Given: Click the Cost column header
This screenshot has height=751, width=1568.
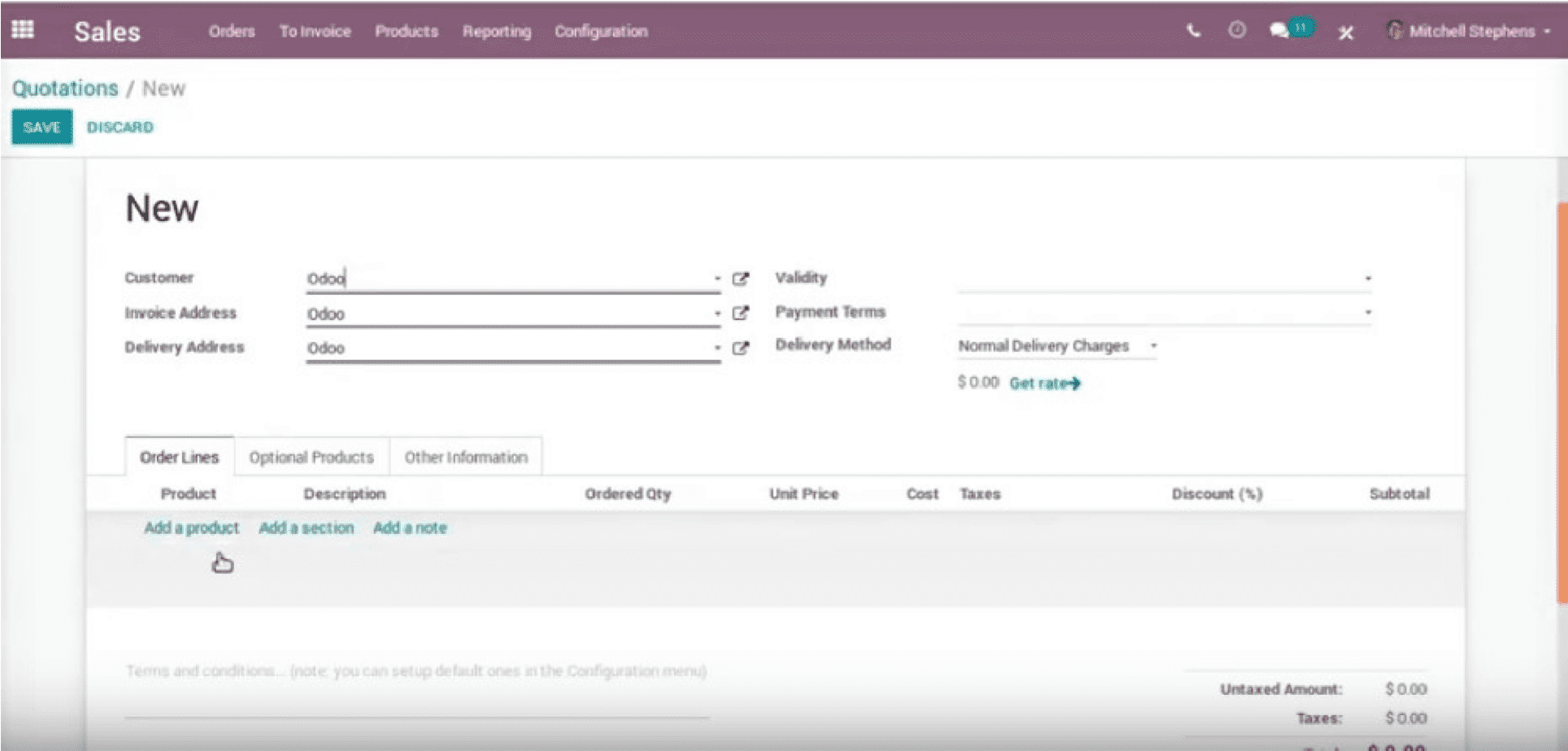Looking at the screenshot, I should pyautogui.click(x=922, y=493).
